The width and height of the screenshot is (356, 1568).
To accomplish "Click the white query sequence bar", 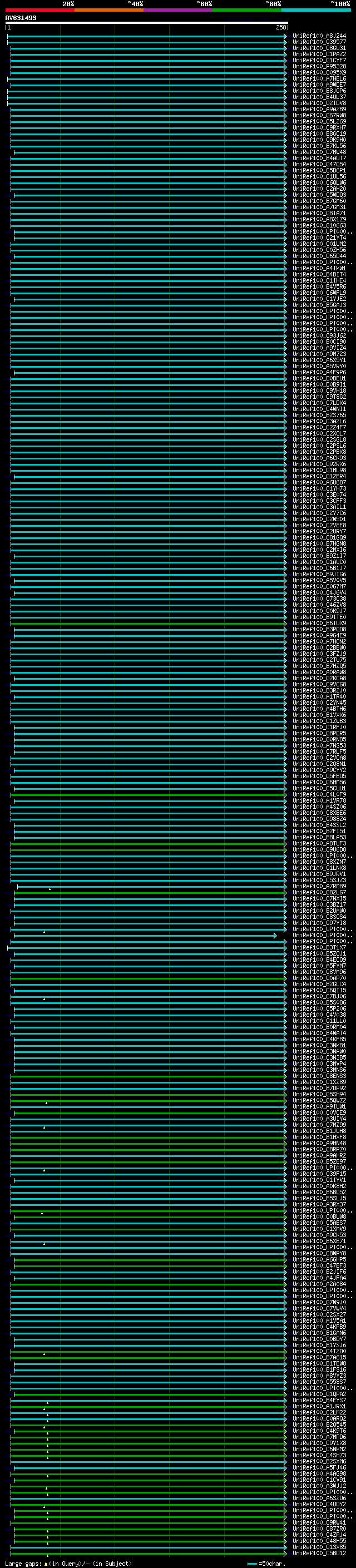I will (x=147, y=23).
